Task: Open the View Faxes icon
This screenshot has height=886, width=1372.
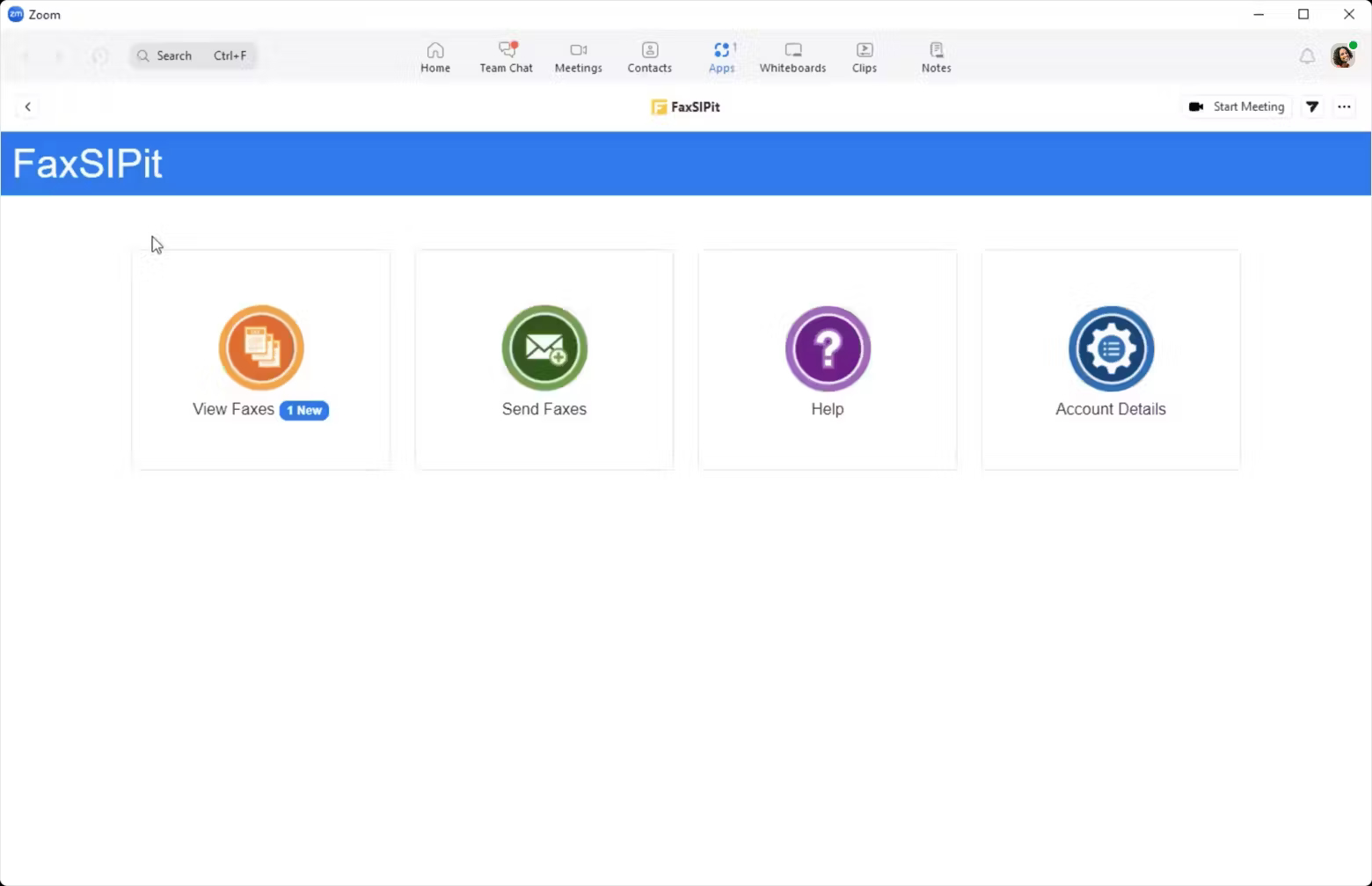Action: click(x=260, y=347)
